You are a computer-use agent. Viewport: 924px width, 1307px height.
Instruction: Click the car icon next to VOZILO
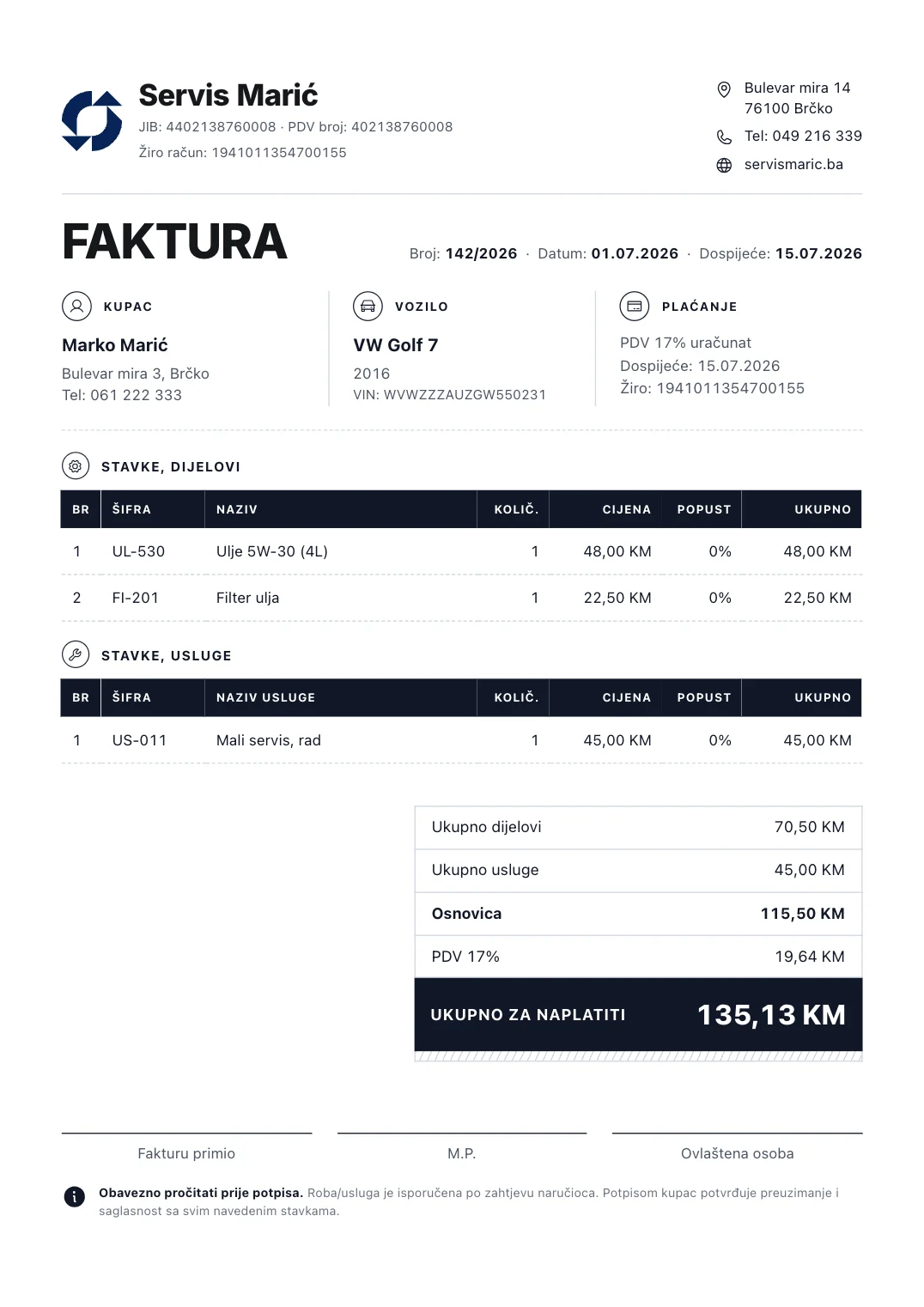(368, 306)
